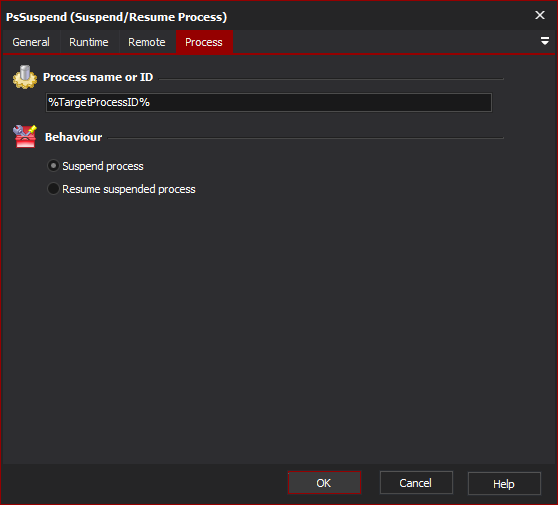Select the Suspend process radio button
This screenshot has width=558, height=505.
(53, 166)
